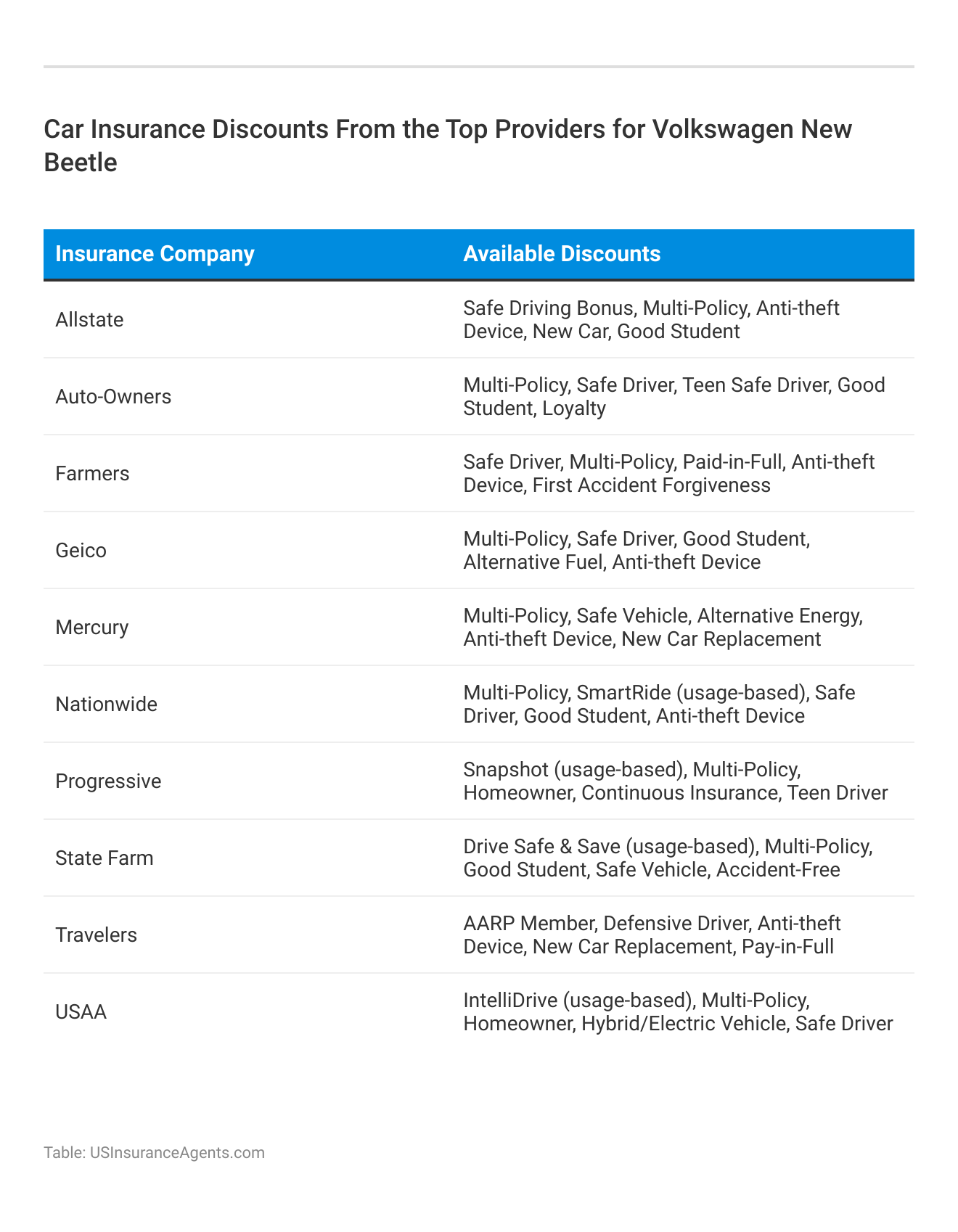958x1232 pixels.
Task: Select Progressive's Snapshot discounts cell
Action: click(x=675, y=781)
